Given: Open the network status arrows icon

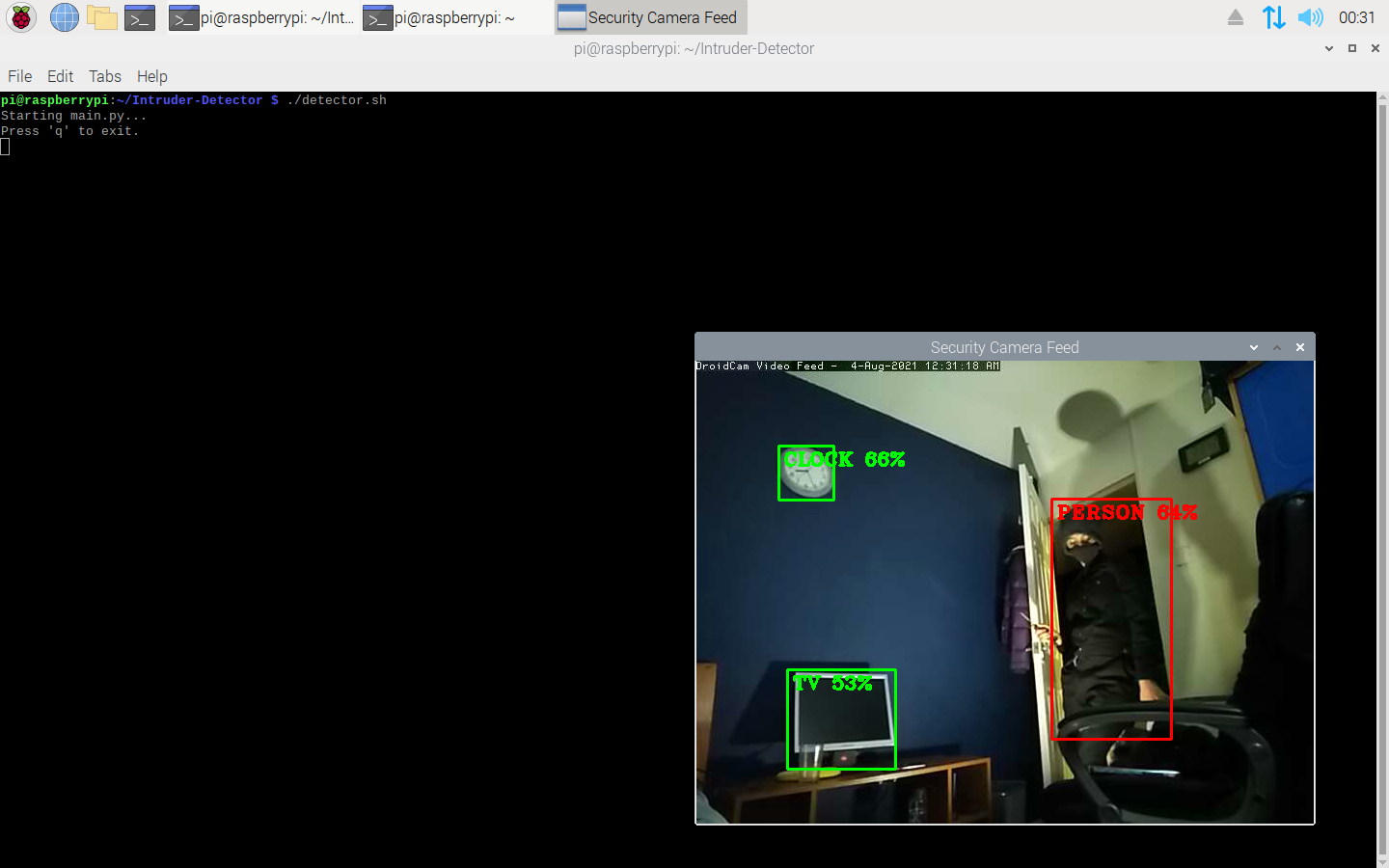Looking at the screenshot, I should pos(1273,17).
